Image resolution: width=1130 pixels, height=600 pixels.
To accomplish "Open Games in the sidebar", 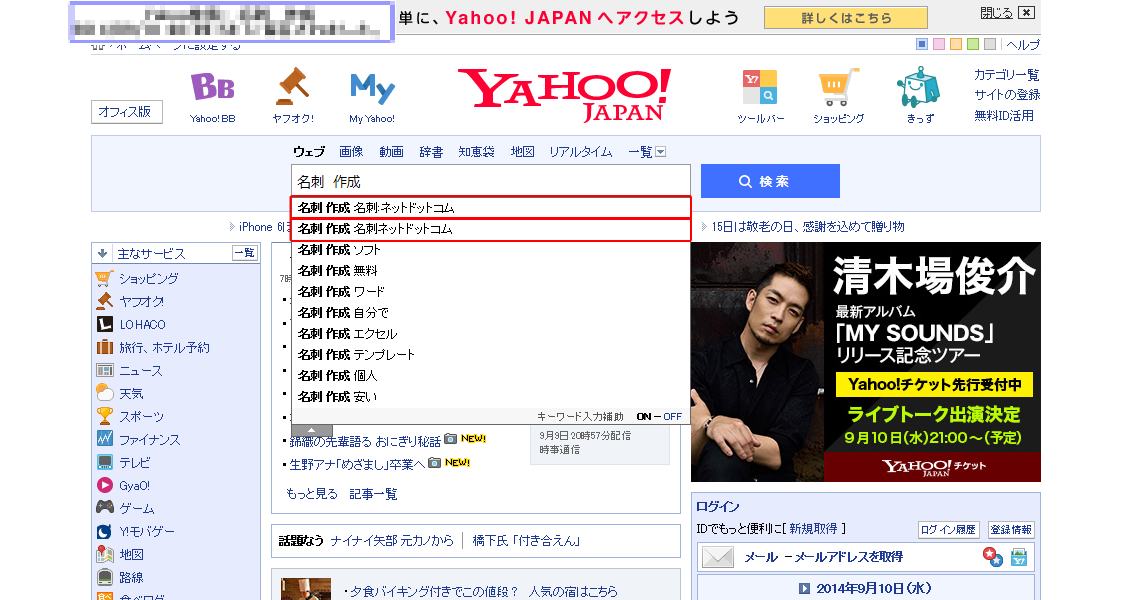I will pyautogui.click(x=136, y=509).
